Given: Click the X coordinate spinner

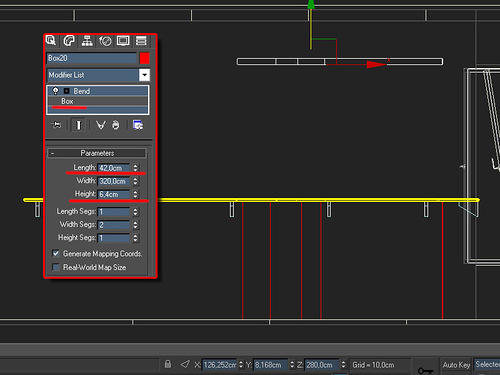Looking at the screenshot, I should (241, 365).
